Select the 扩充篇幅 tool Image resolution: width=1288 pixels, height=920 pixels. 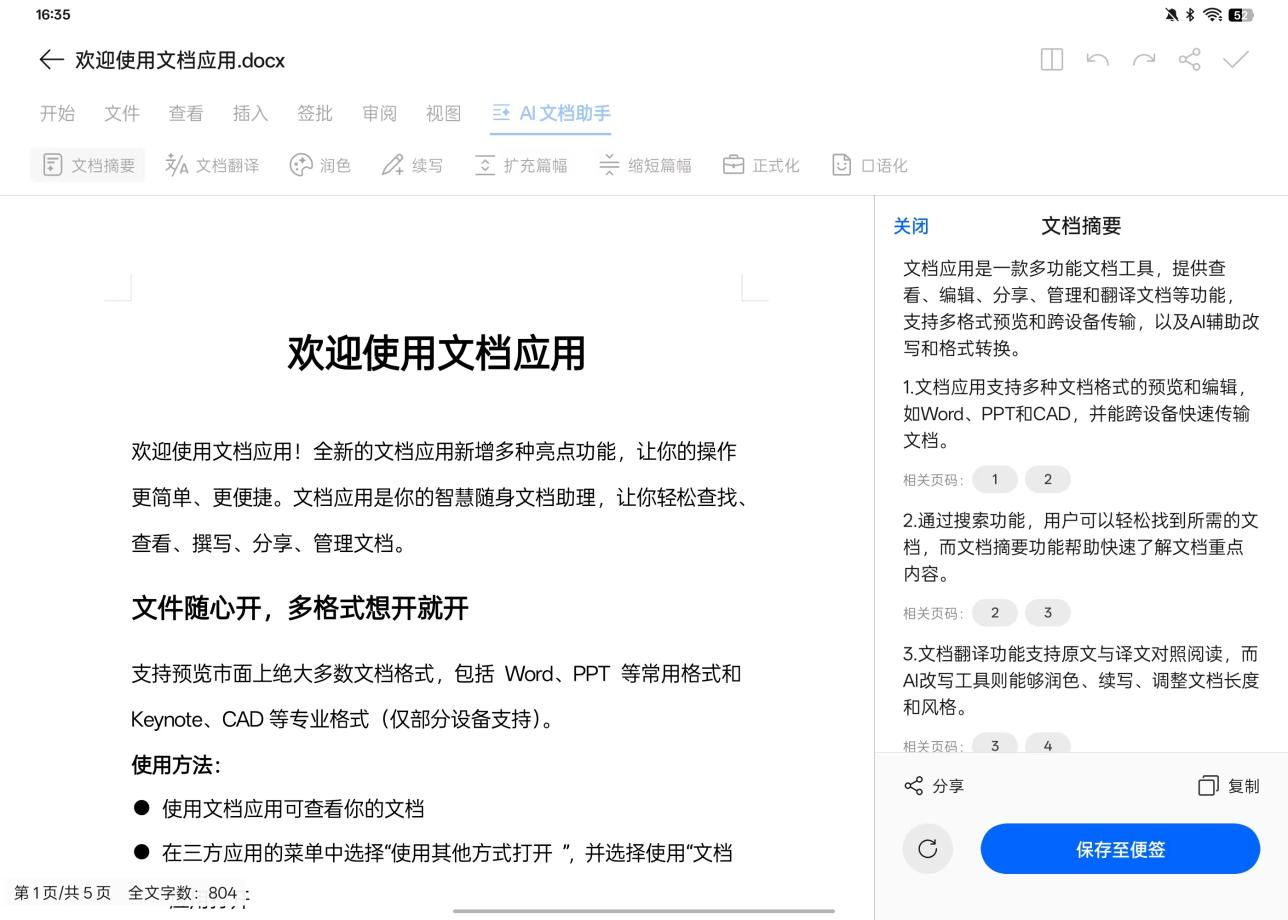(520, 165)
